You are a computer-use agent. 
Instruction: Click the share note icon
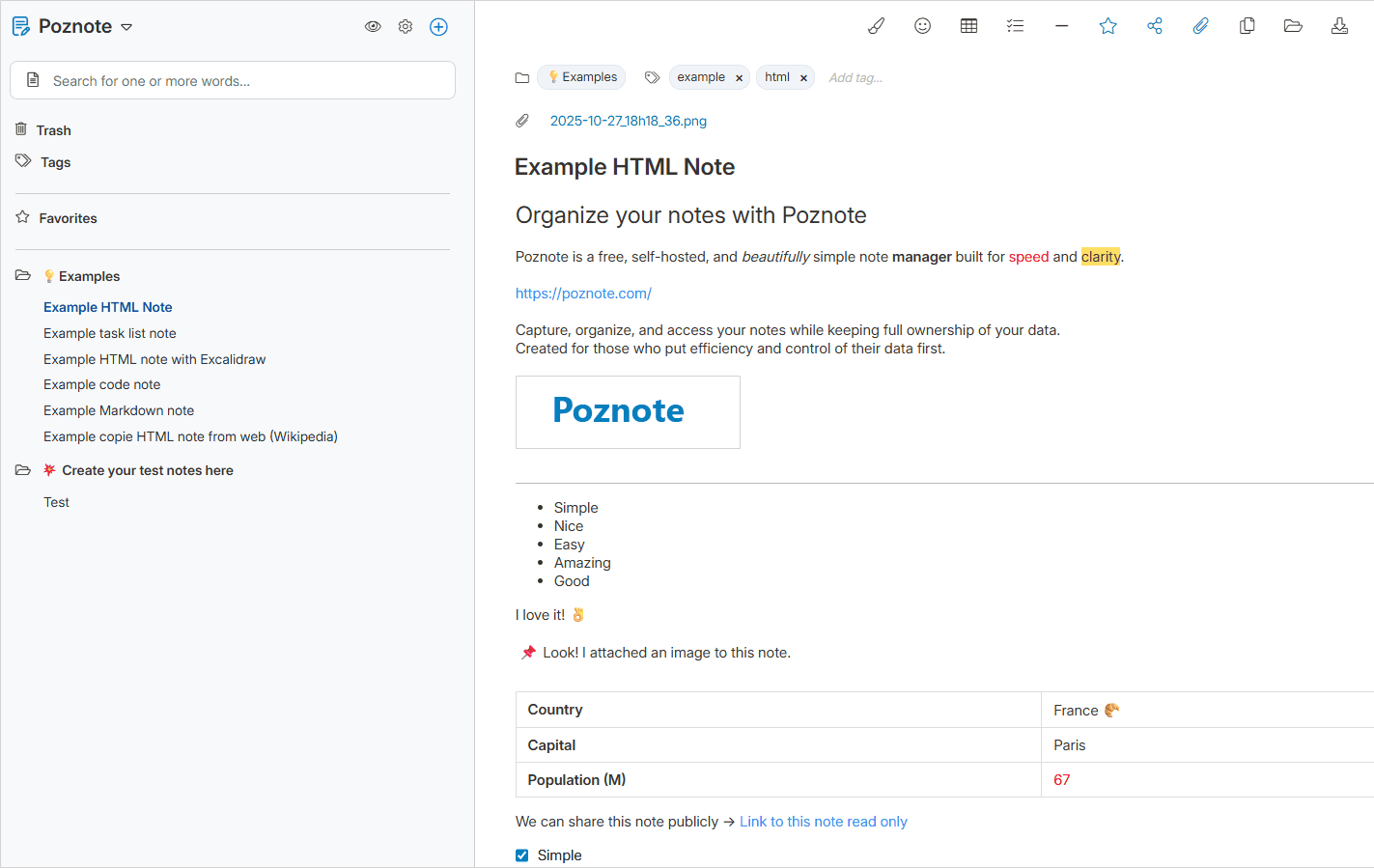pyautogui.click(x=1154, y=26)
